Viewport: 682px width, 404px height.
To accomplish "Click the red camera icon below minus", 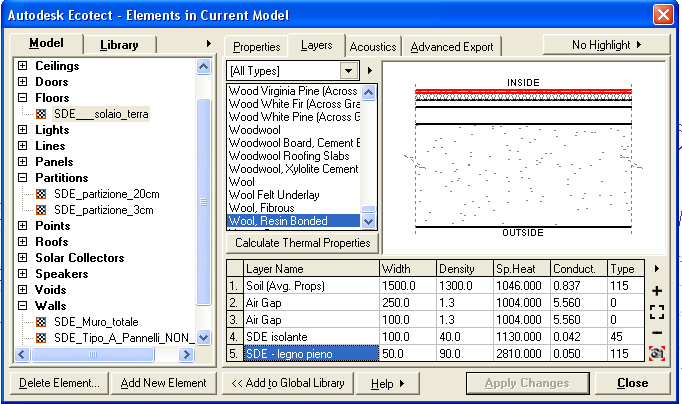I will coord(657,353).
